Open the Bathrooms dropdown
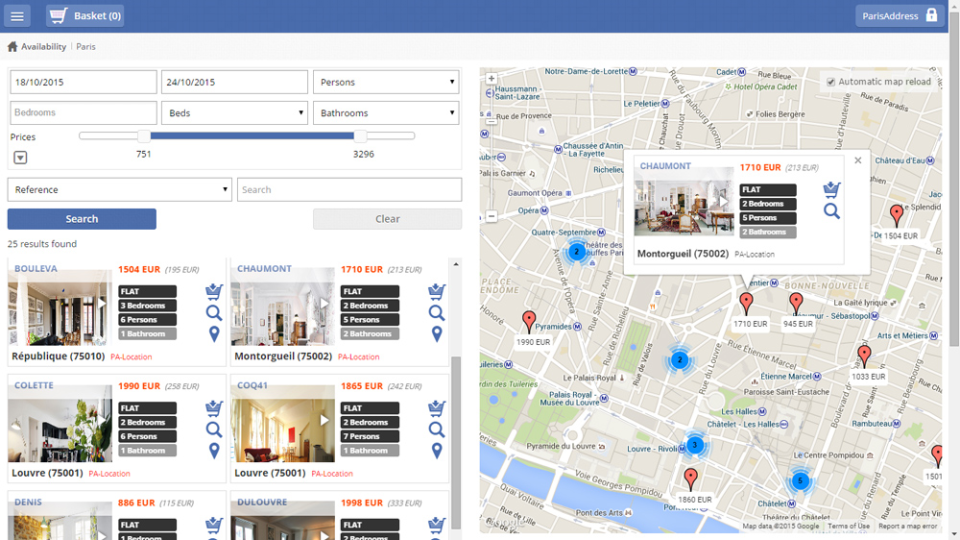 click(386, 113)
